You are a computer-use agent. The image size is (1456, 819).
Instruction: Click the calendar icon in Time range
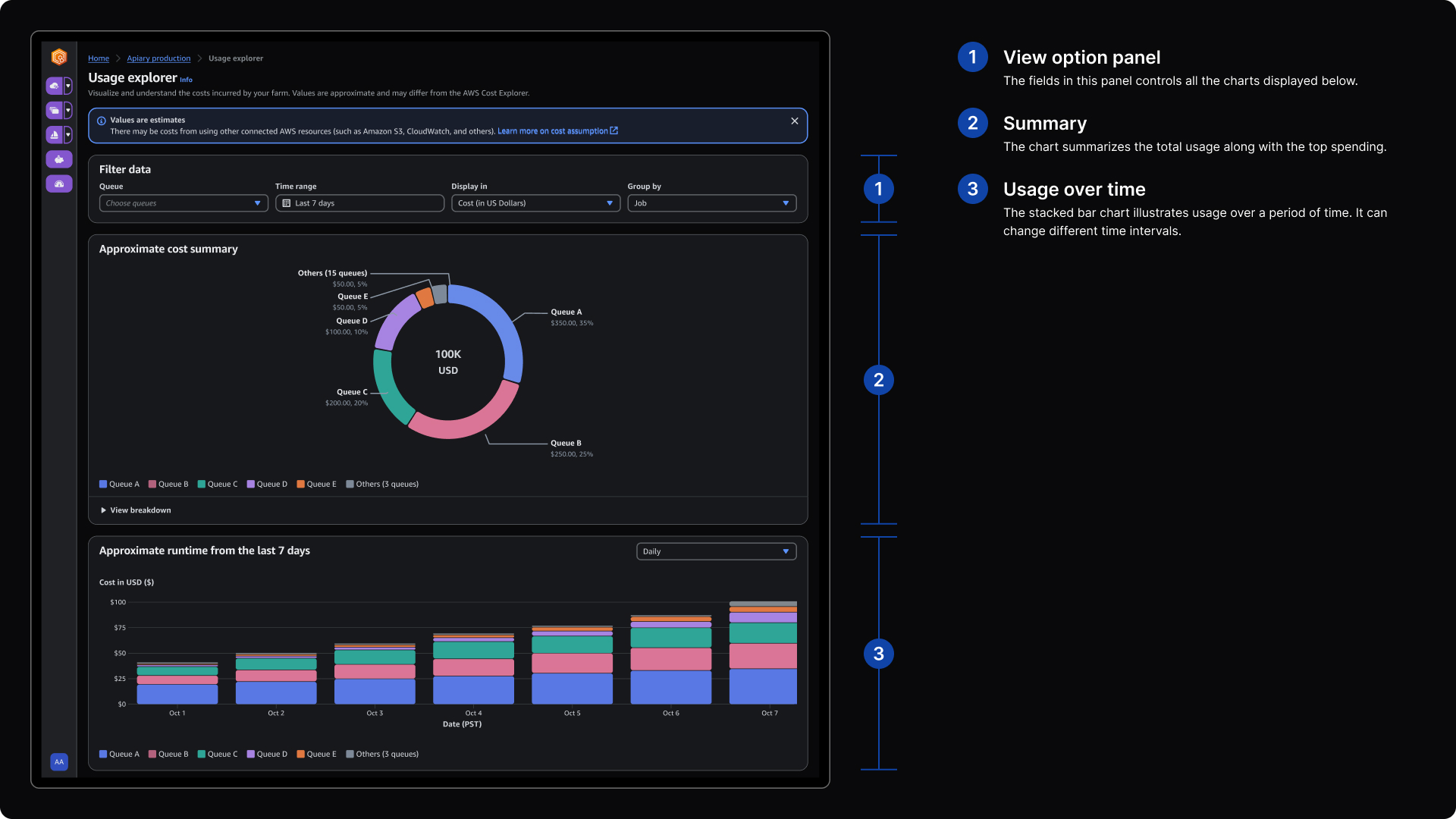[287, 203]
